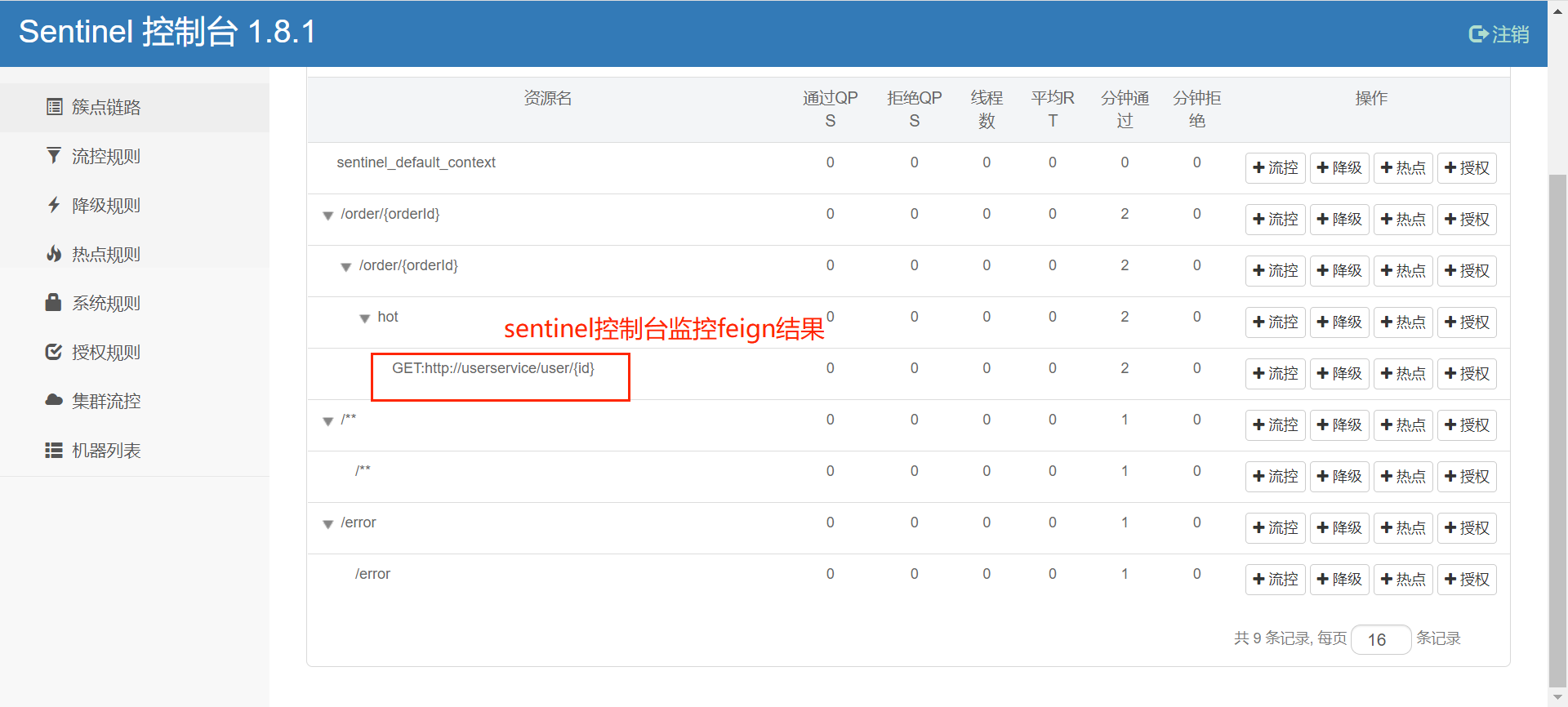Image resolution: width=1568 pixels, height=707 pixels.
Task: Add 授权 rule for child /** row
Action: [1467, 477]
